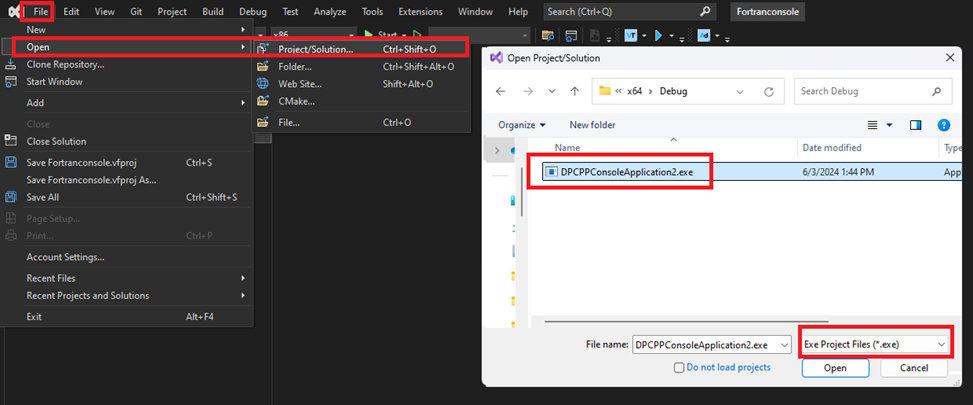Go up one folder level in dialog
Screen dimensions: 973x405
point(575,91)
